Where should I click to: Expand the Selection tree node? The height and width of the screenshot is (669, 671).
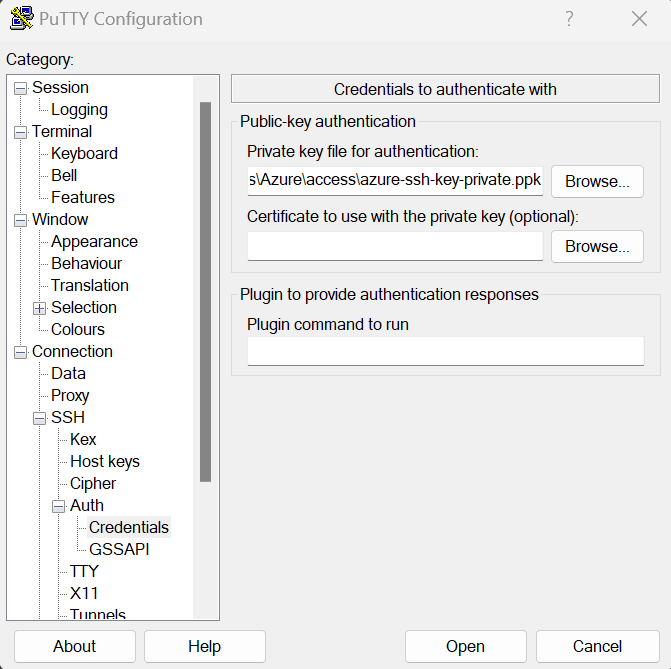click(x=39, y=309)
